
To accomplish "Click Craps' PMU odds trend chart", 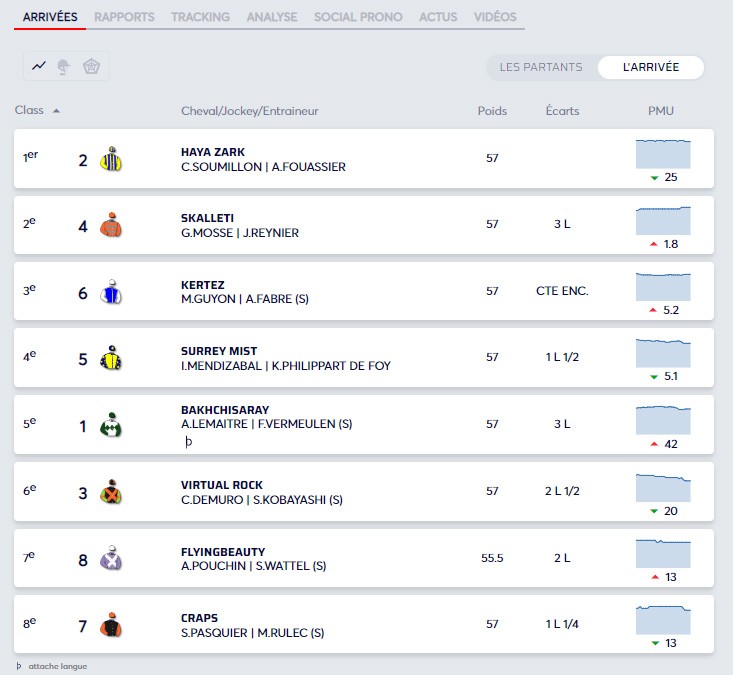I will pos(663,621).
